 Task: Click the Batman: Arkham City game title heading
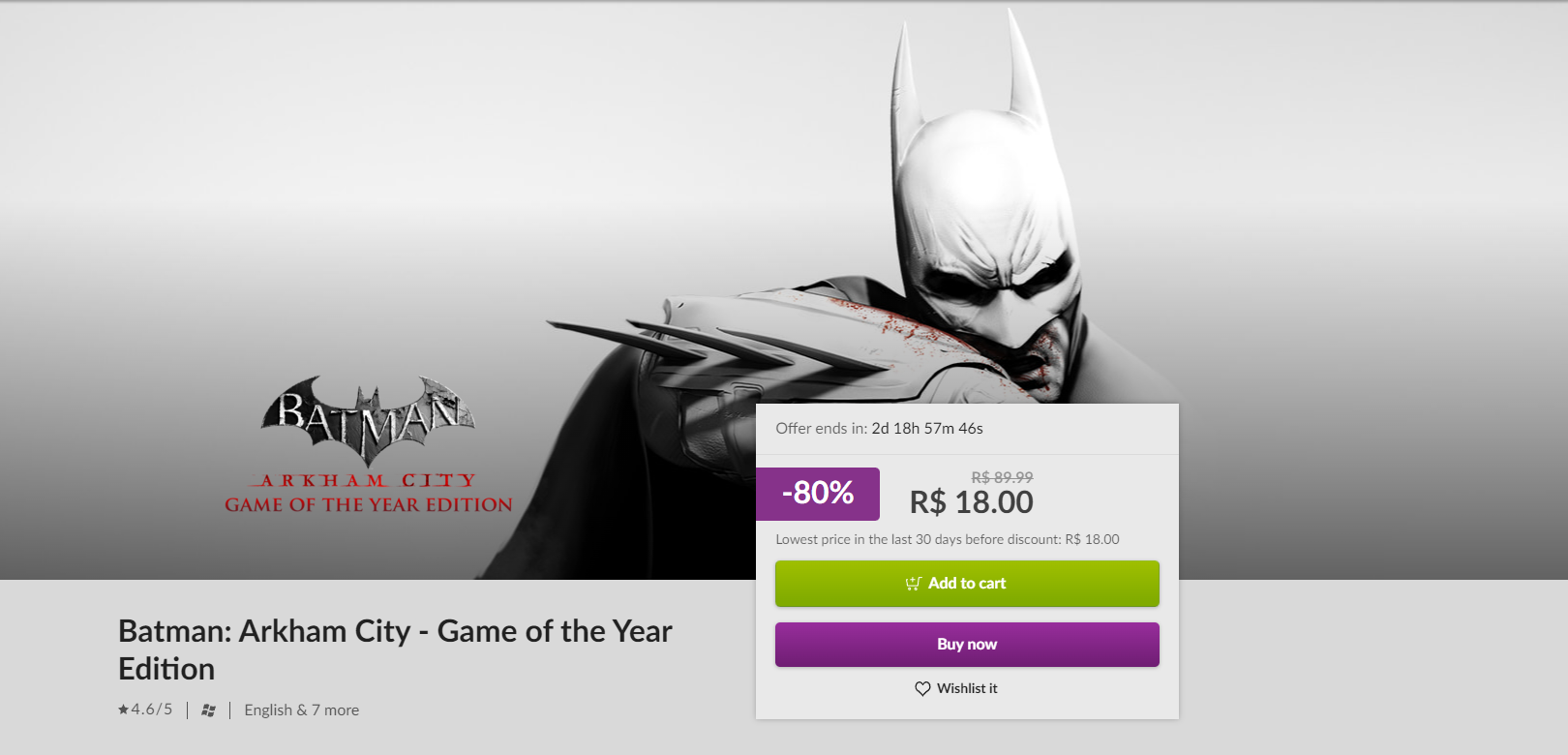point(395,649)
